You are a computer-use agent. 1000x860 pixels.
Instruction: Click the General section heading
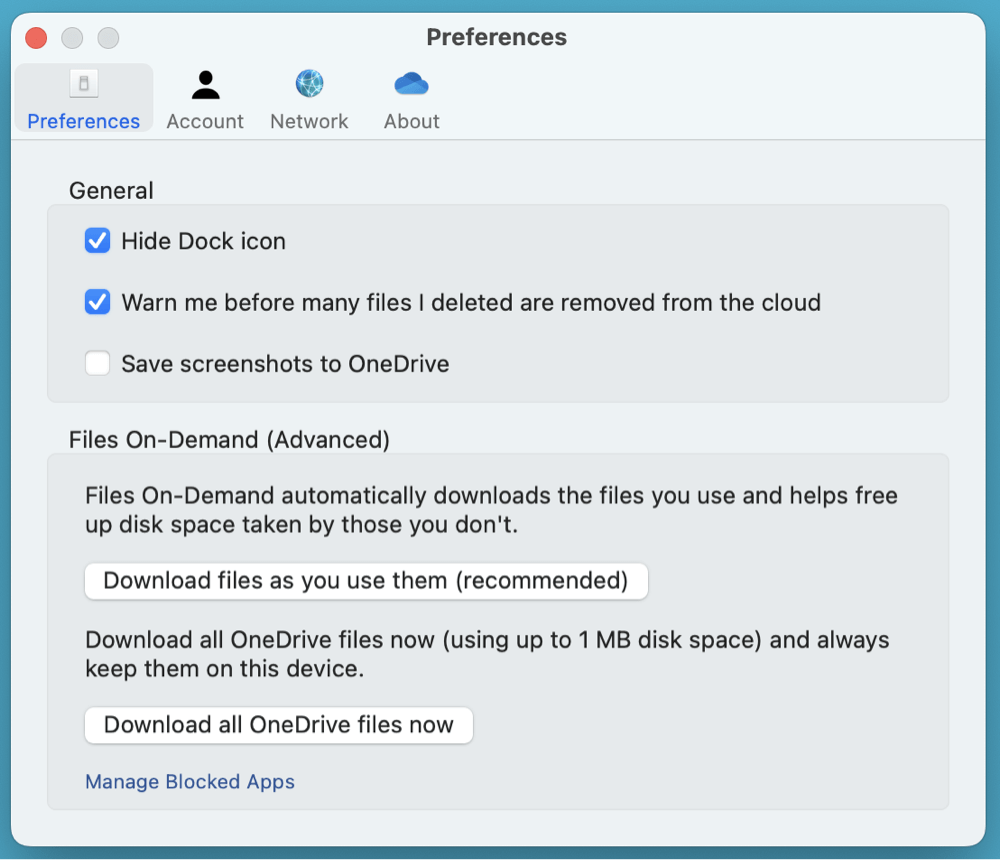110,190
